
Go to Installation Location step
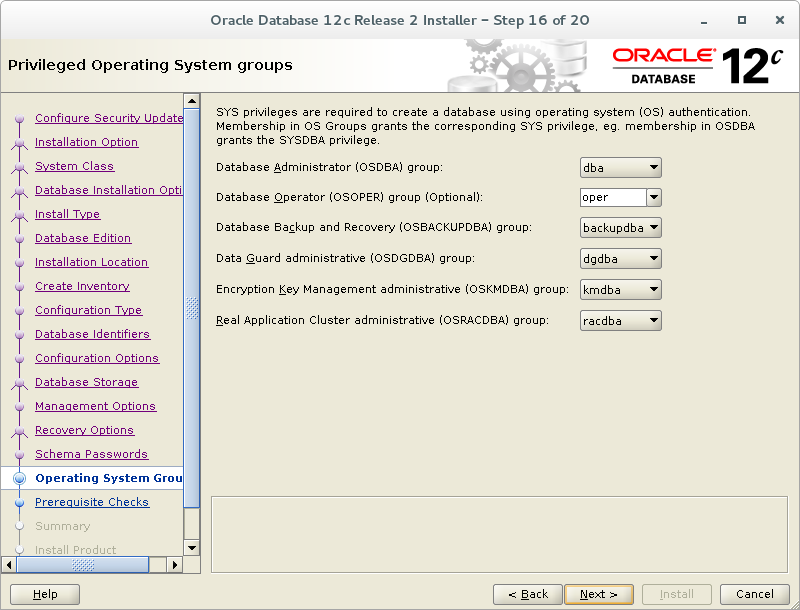(91, 262)
